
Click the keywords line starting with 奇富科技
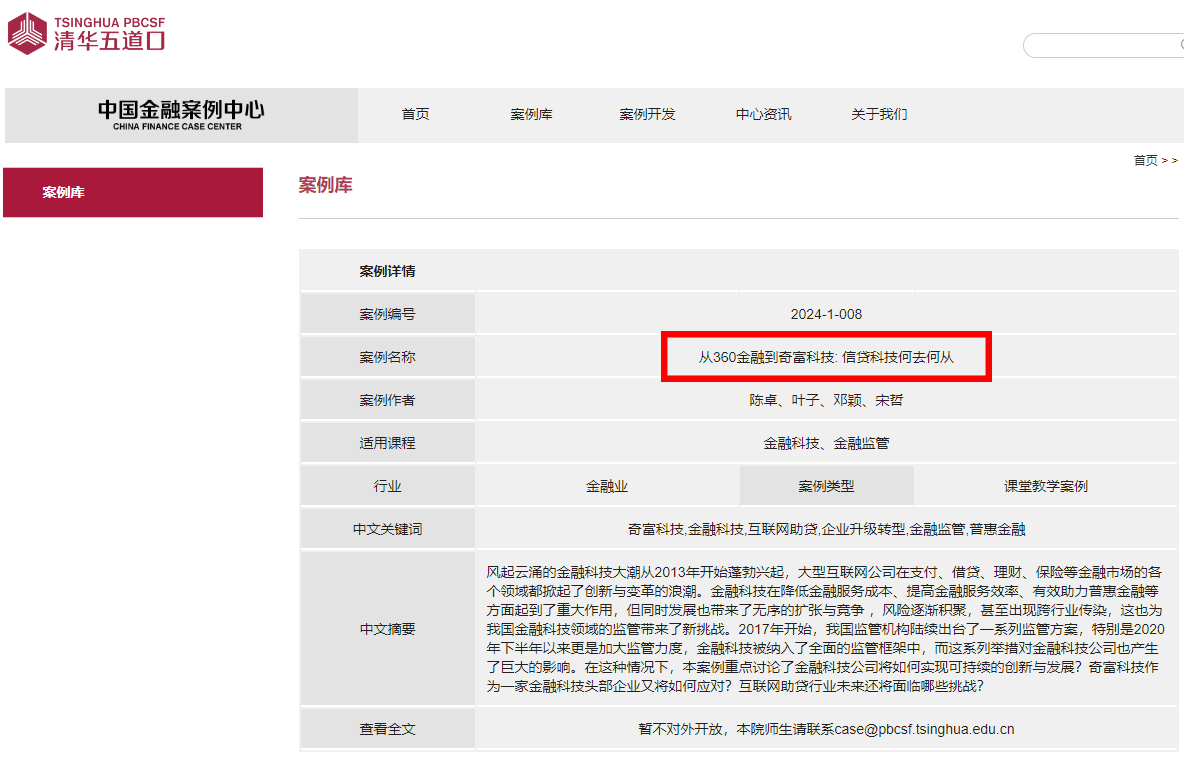pos(826,529)
